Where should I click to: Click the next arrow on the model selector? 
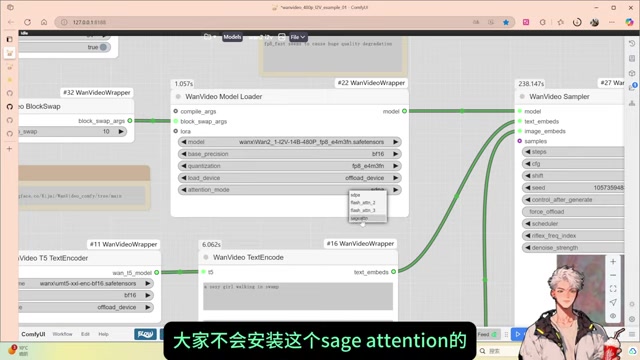pyautogui.click(x=396, y=142)
